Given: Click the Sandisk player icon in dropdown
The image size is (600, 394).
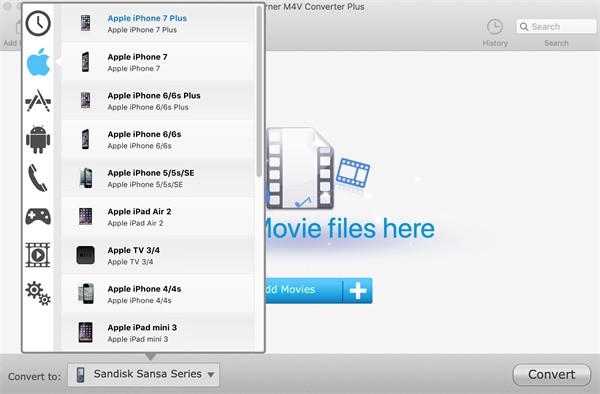Looking at the screenshot, I should coord(80,374).
